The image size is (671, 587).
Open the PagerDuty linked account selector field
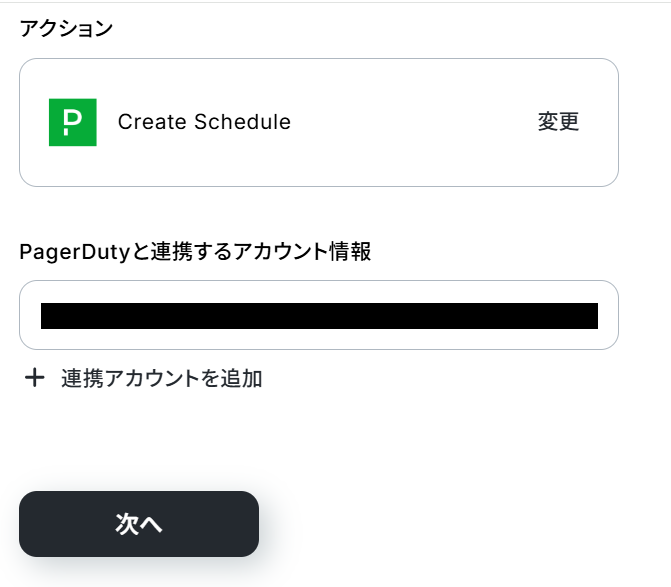click(x=319, y=315)
